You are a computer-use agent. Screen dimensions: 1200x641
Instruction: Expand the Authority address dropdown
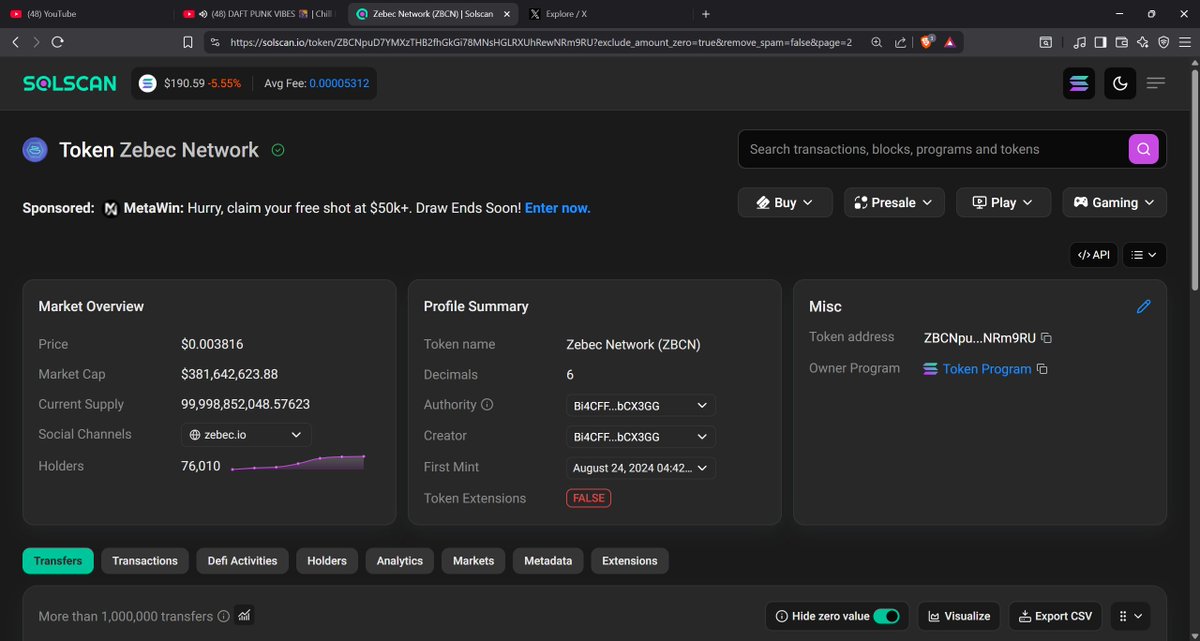(x=640, y=406)
